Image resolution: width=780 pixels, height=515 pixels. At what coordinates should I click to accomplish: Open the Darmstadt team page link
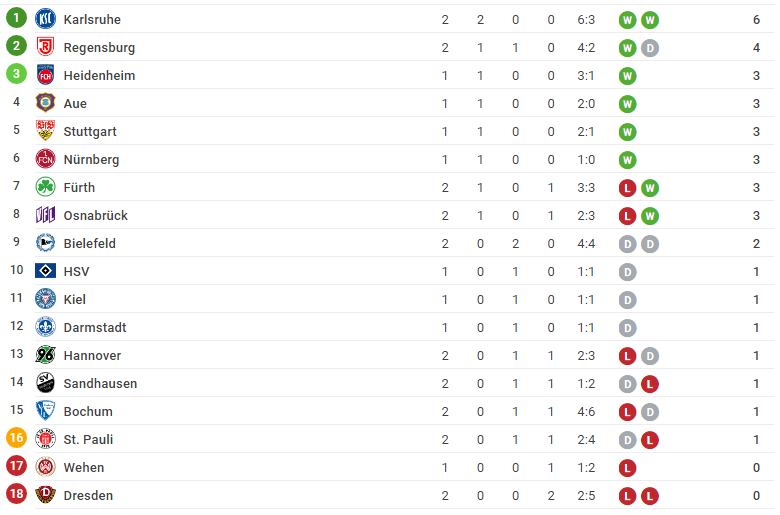coord(95,327)
